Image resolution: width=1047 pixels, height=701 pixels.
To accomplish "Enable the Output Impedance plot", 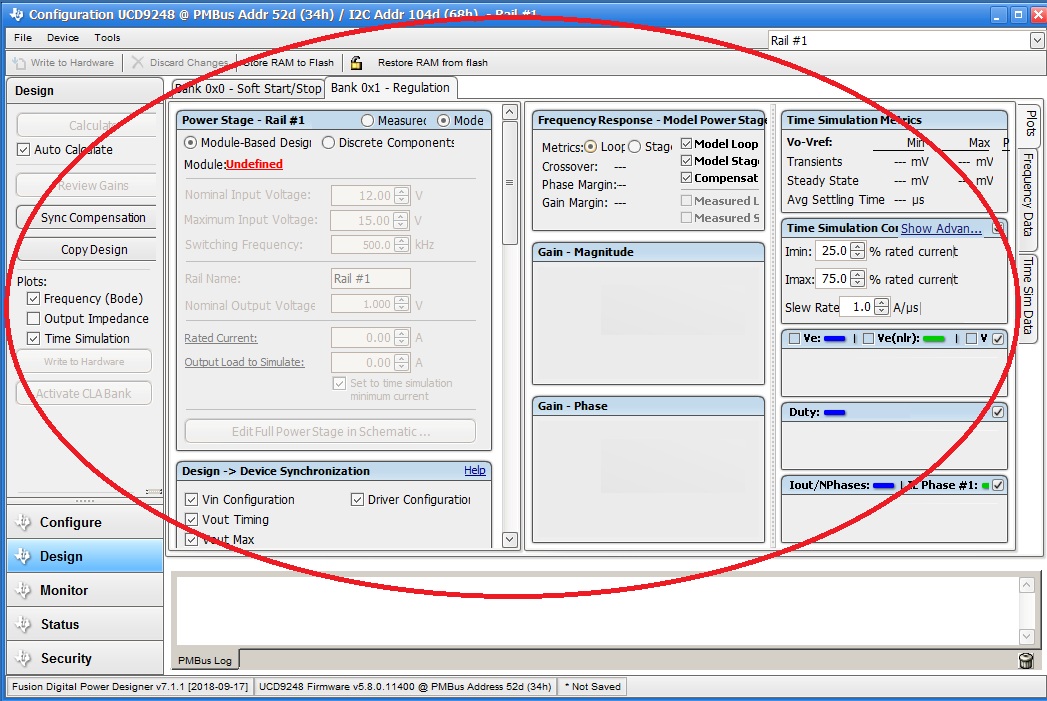I will [33, 318].
